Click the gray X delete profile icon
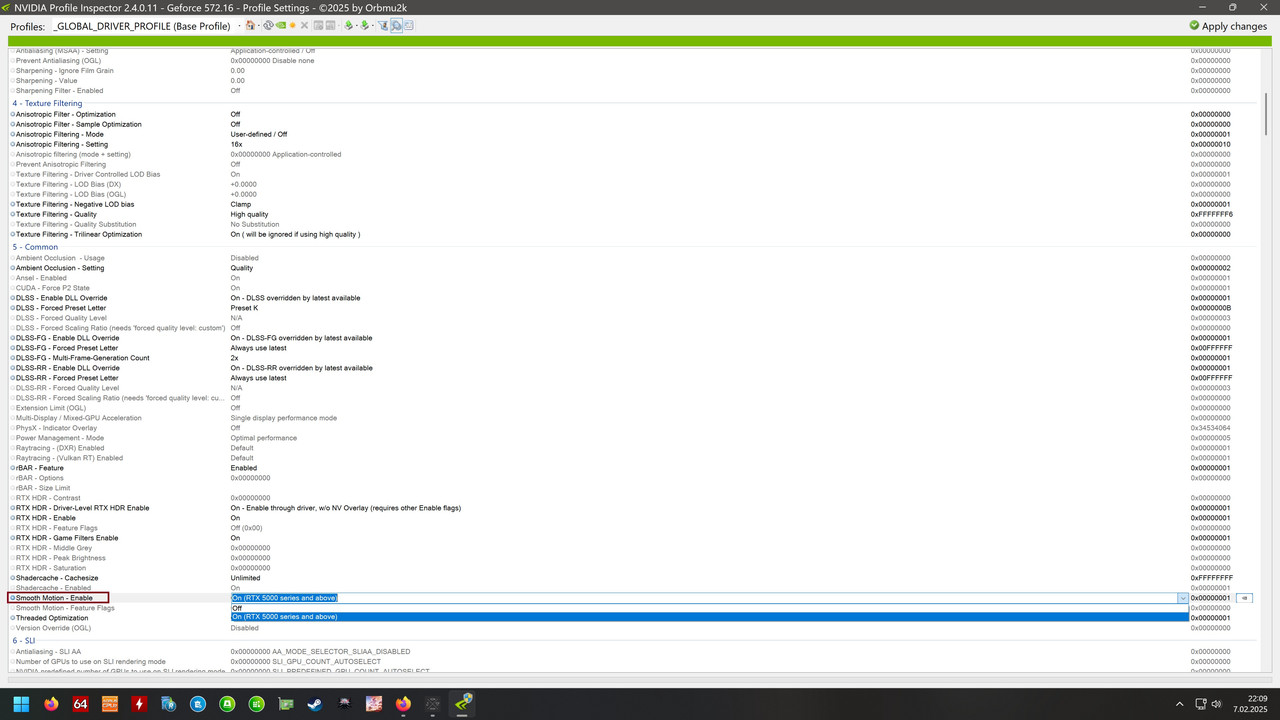The image size is (1280, 720). click(x=304, y=26)
